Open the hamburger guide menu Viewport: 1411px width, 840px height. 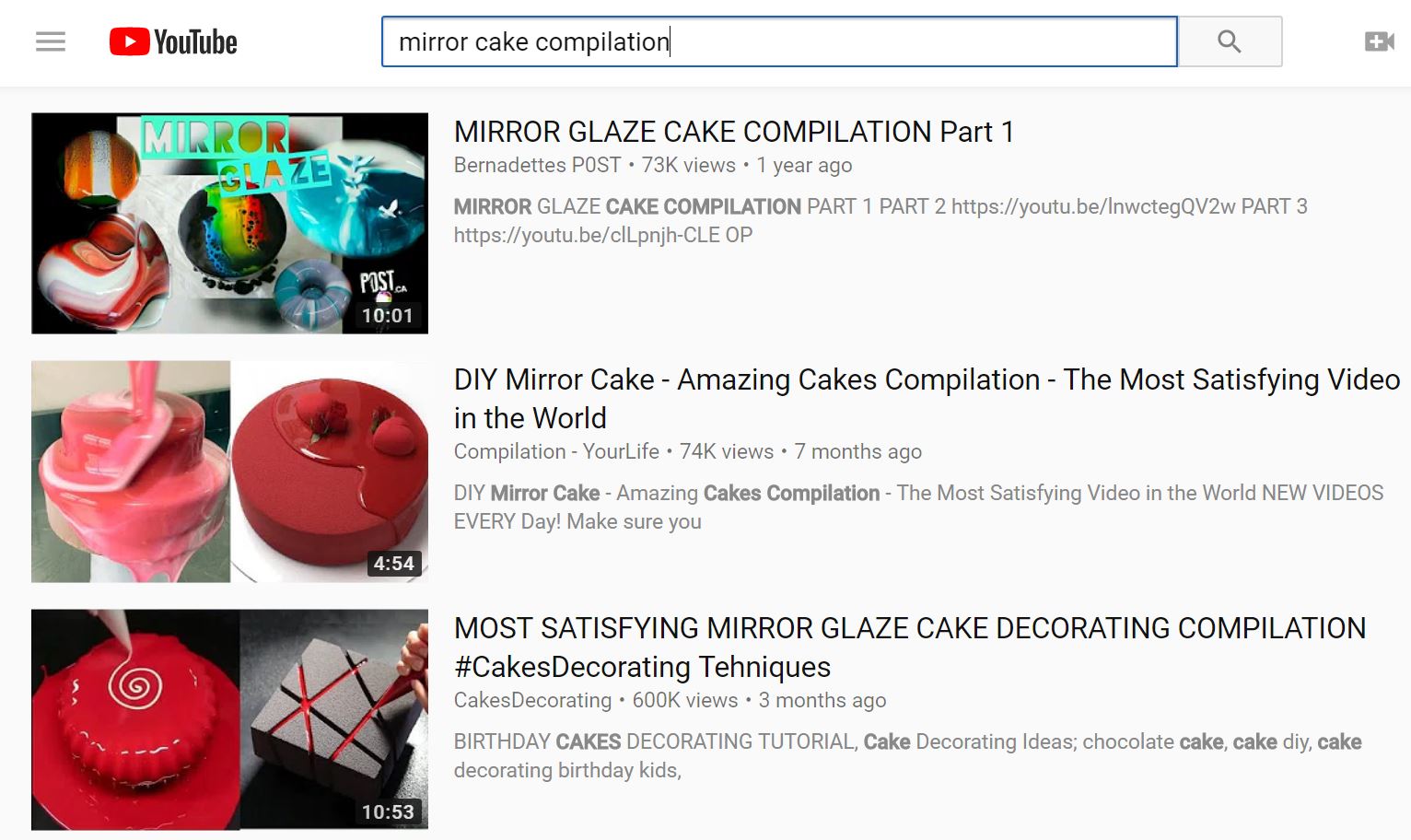(x=51, y=41)
